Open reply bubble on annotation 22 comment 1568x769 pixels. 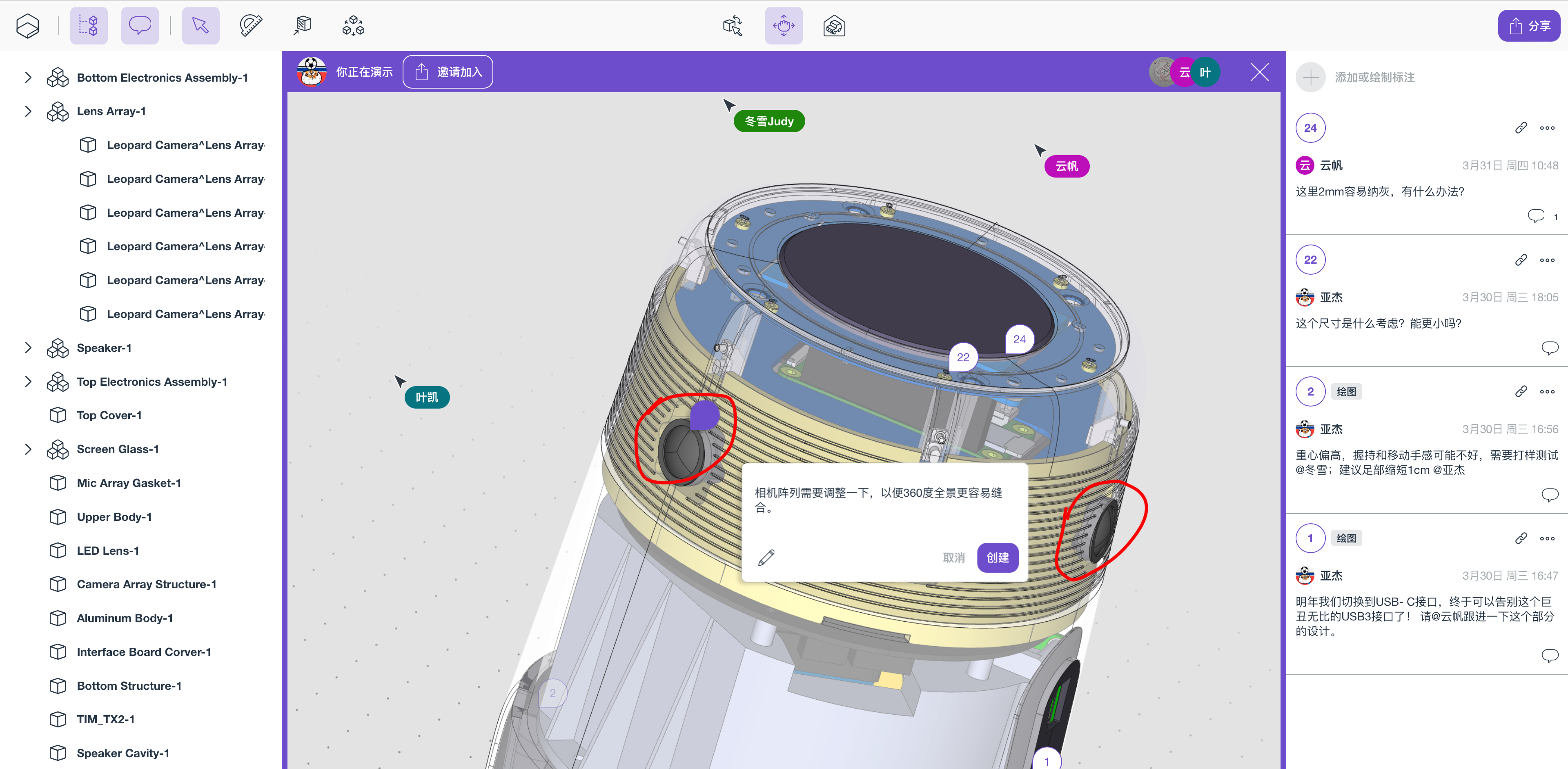[1549, 347]
